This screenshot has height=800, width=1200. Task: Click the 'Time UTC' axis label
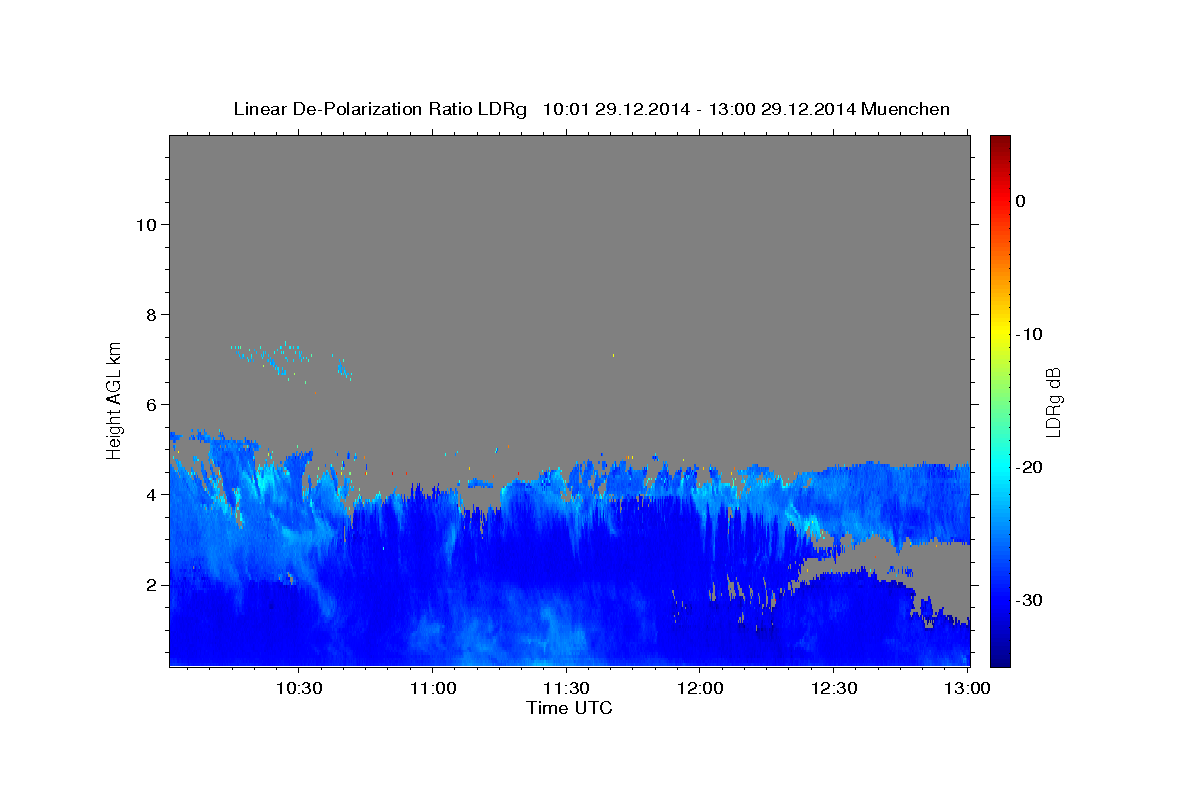[569, 708]
